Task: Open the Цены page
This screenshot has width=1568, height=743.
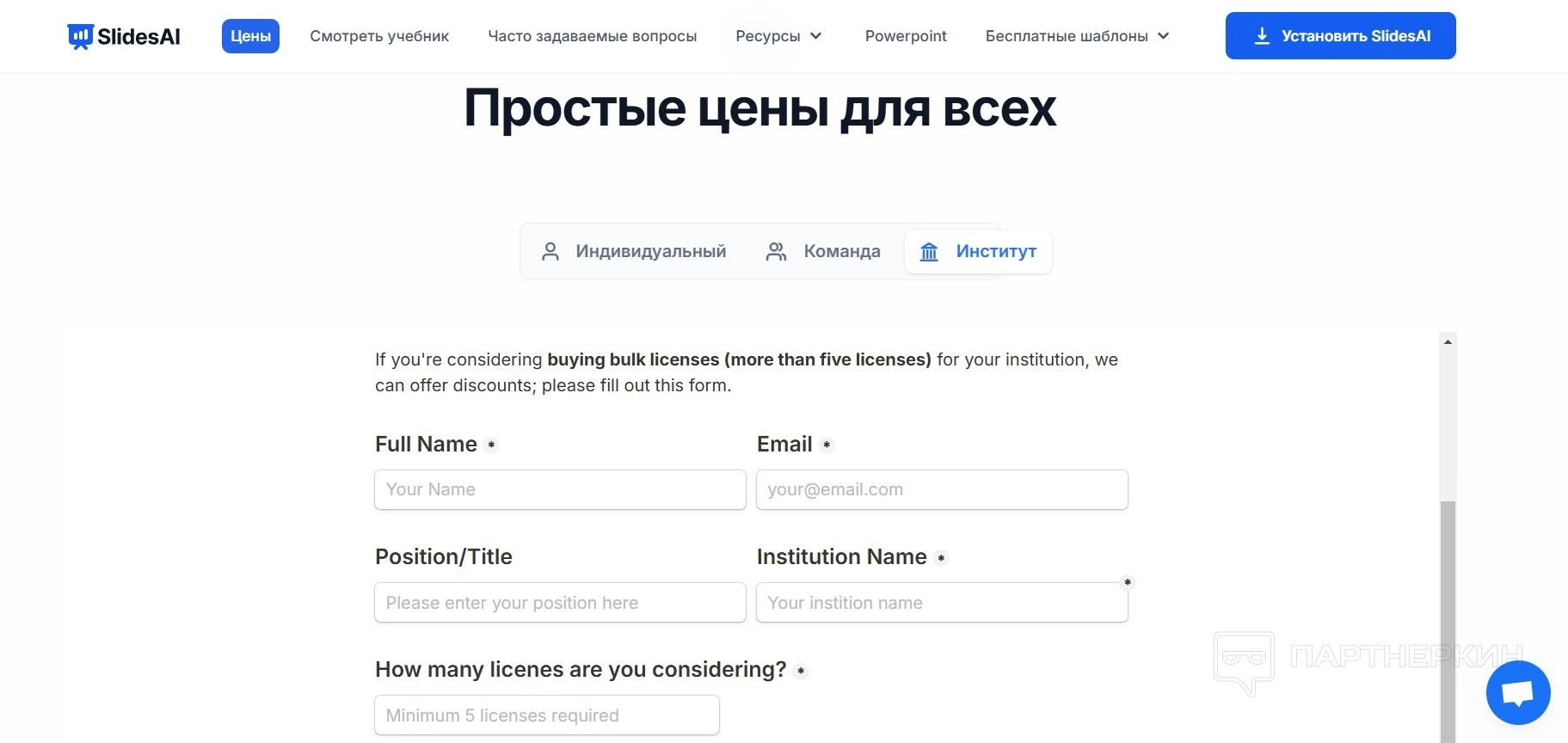Action: (250, 36)
